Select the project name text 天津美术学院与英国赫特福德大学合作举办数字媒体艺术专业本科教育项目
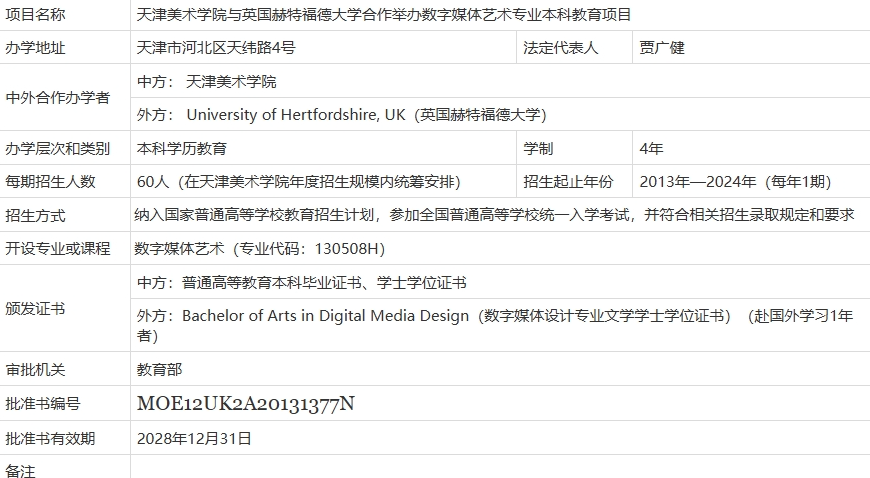Screen dimensions: 870x478 [384, 15]
